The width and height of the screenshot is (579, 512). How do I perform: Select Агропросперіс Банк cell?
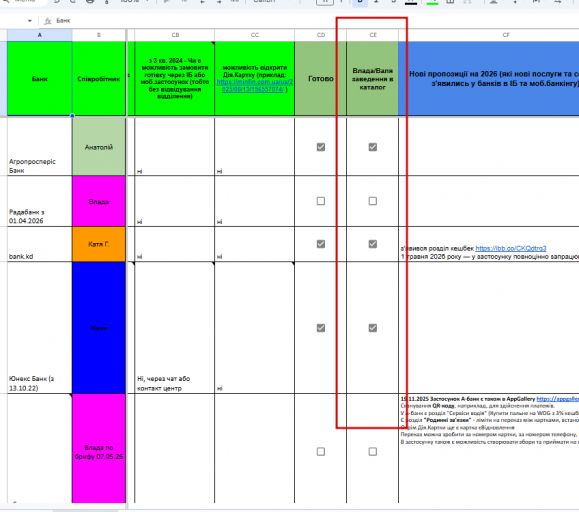(x=40, y=147)
